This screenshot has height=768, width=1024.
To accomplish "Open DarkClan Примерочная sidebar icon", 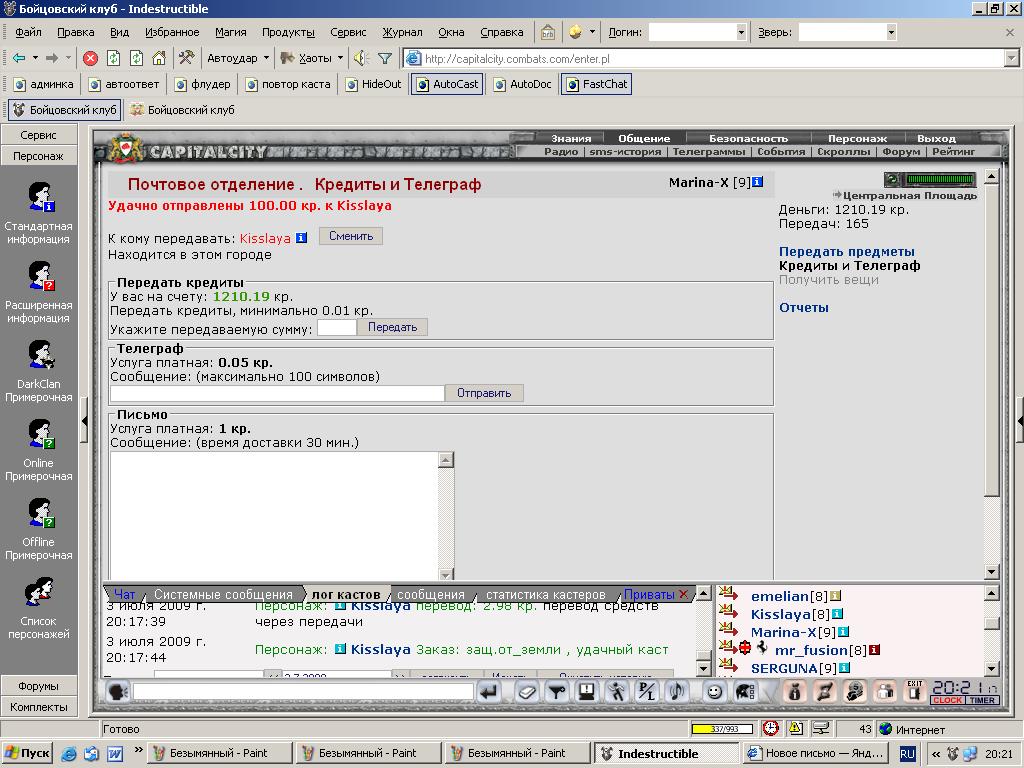I will click(39, 355).
